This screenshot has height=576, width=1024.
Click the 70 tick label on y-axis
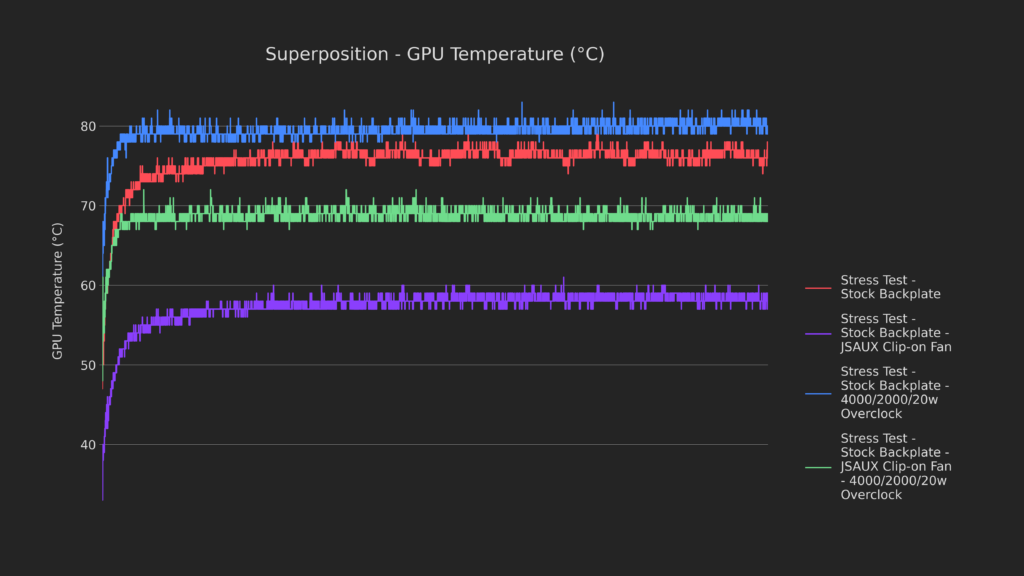[88, 206]
